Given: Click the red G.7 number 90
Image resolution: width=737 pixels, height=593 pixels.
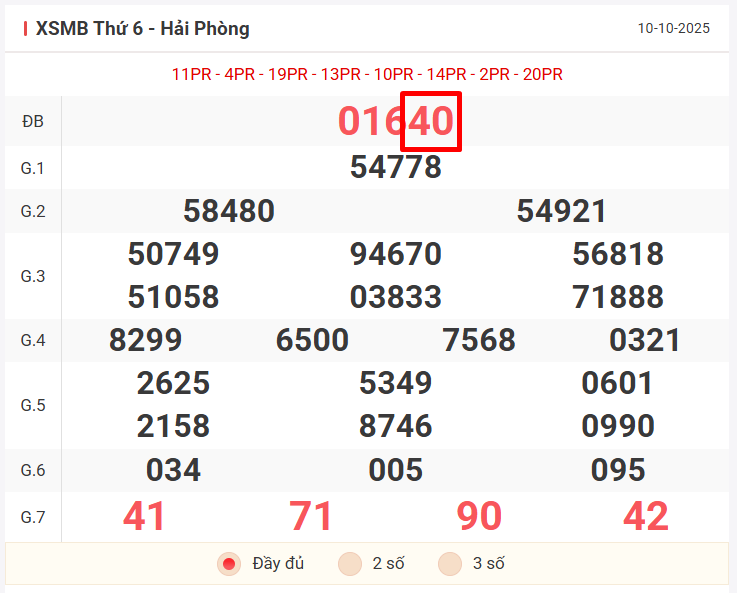Looking at the screenshot, I should coord(479,516).
